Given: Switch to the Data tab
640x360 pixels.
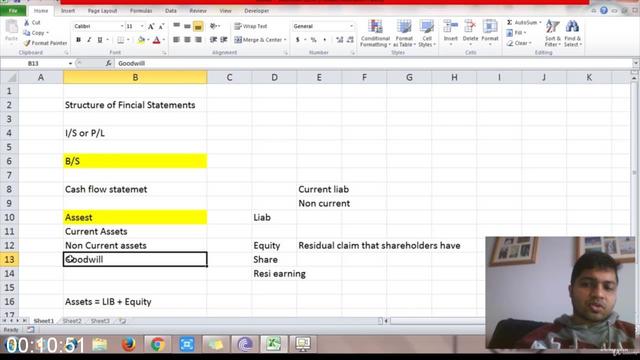Looking at the screenshot, I should coord(171,11).
